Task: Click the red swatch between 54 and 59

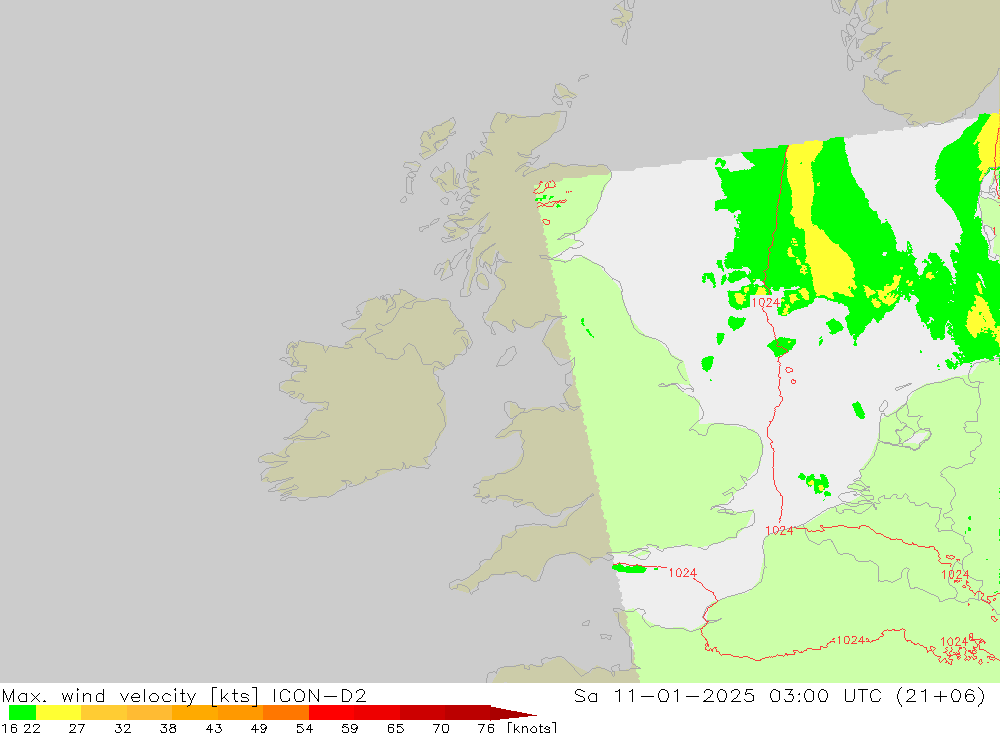Action: [x=331, y=713]
